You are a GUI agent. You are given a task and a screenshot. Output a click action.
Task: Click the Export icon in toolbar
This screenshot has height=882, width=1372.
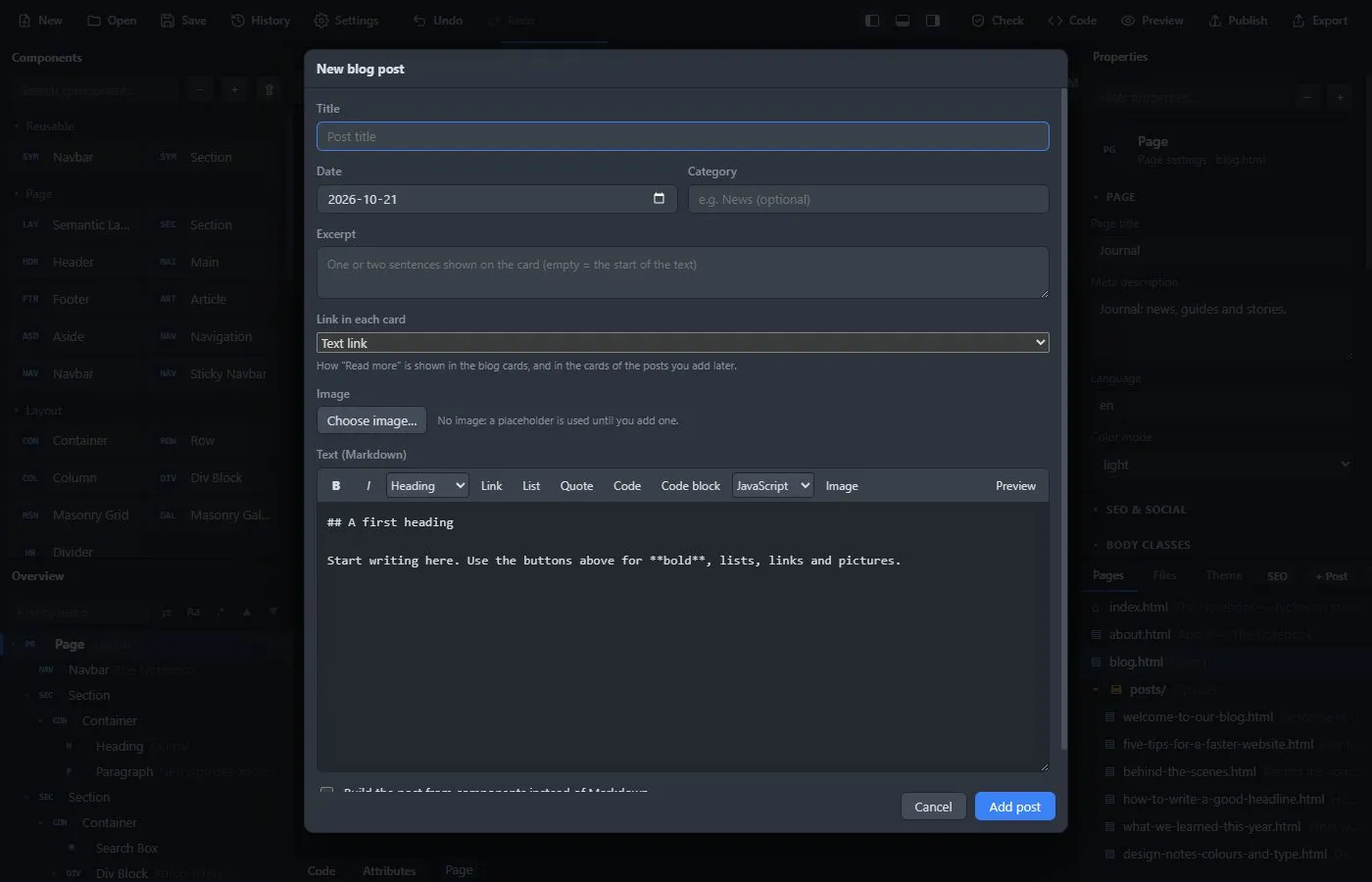(1298, 21)
